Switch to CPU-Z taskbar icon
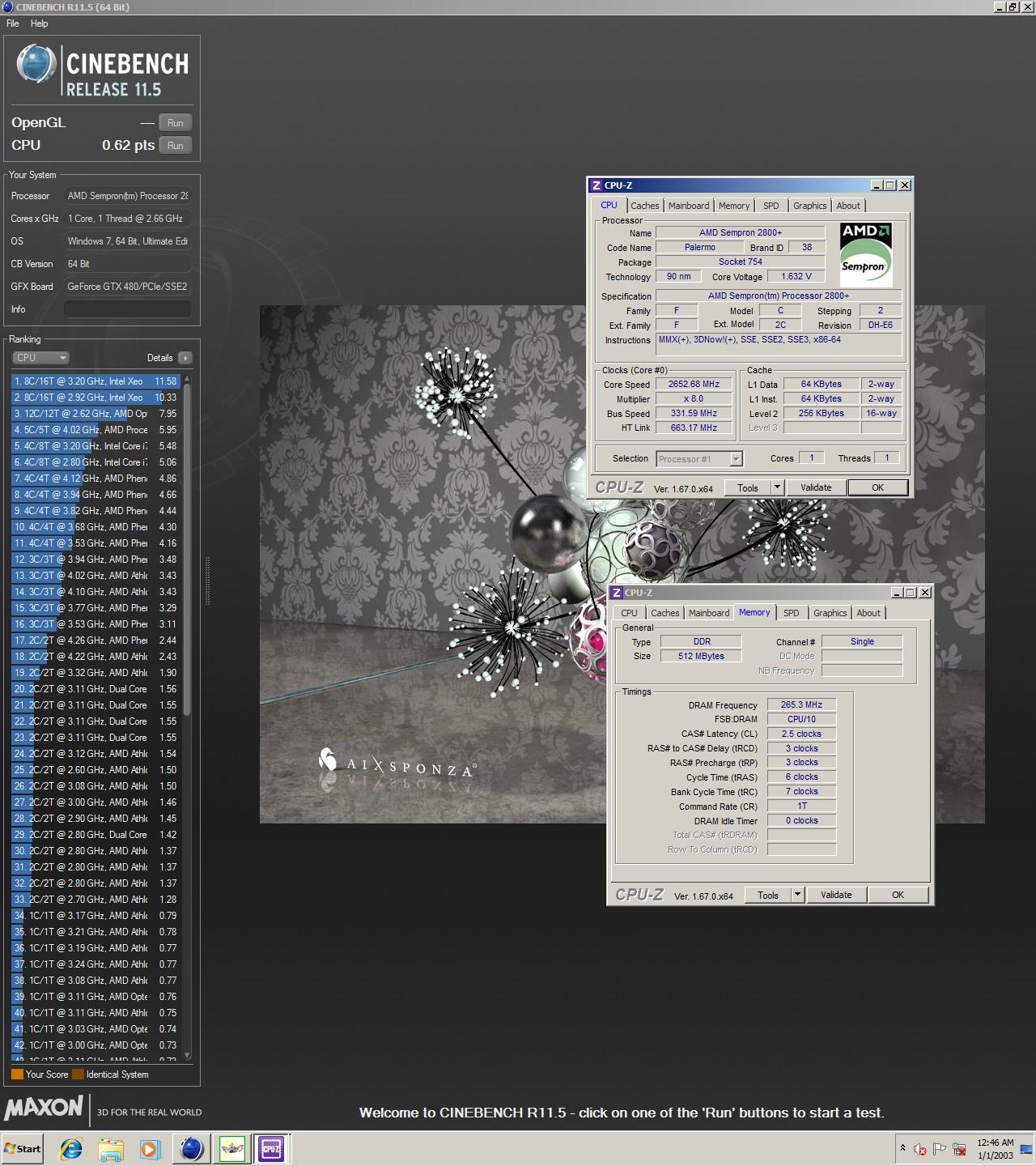The image size is (1036, 1166). point(271,1148)
